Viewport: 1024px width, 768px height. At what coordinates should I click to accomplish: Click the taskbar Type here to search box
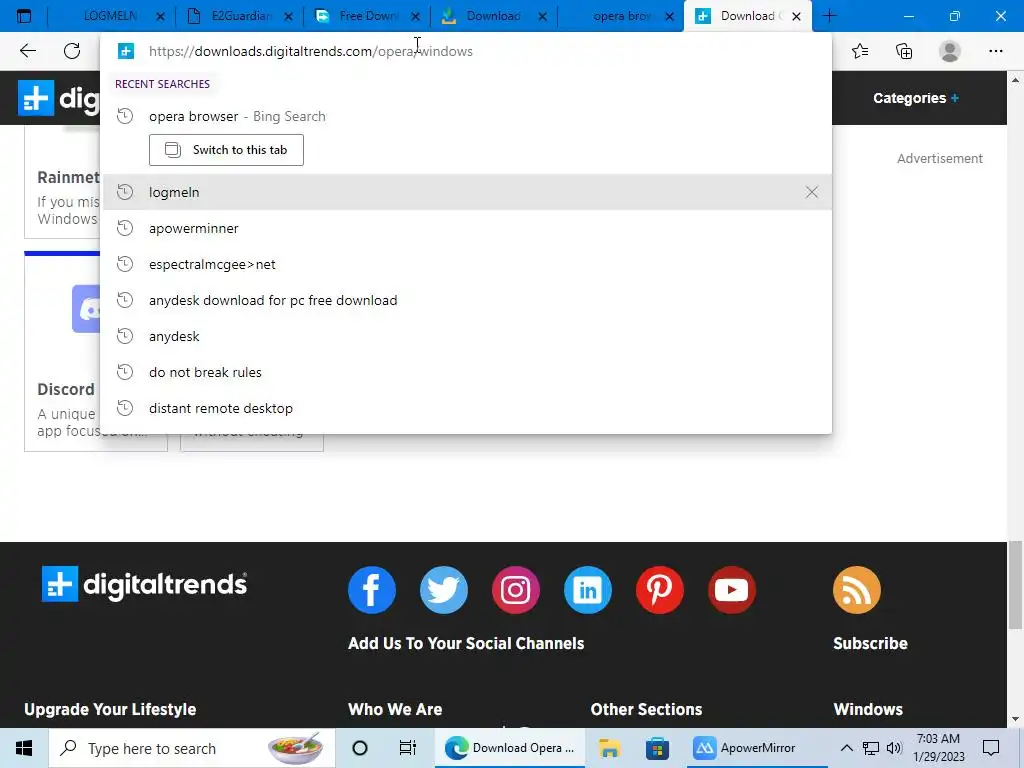[x=191, y=748]
